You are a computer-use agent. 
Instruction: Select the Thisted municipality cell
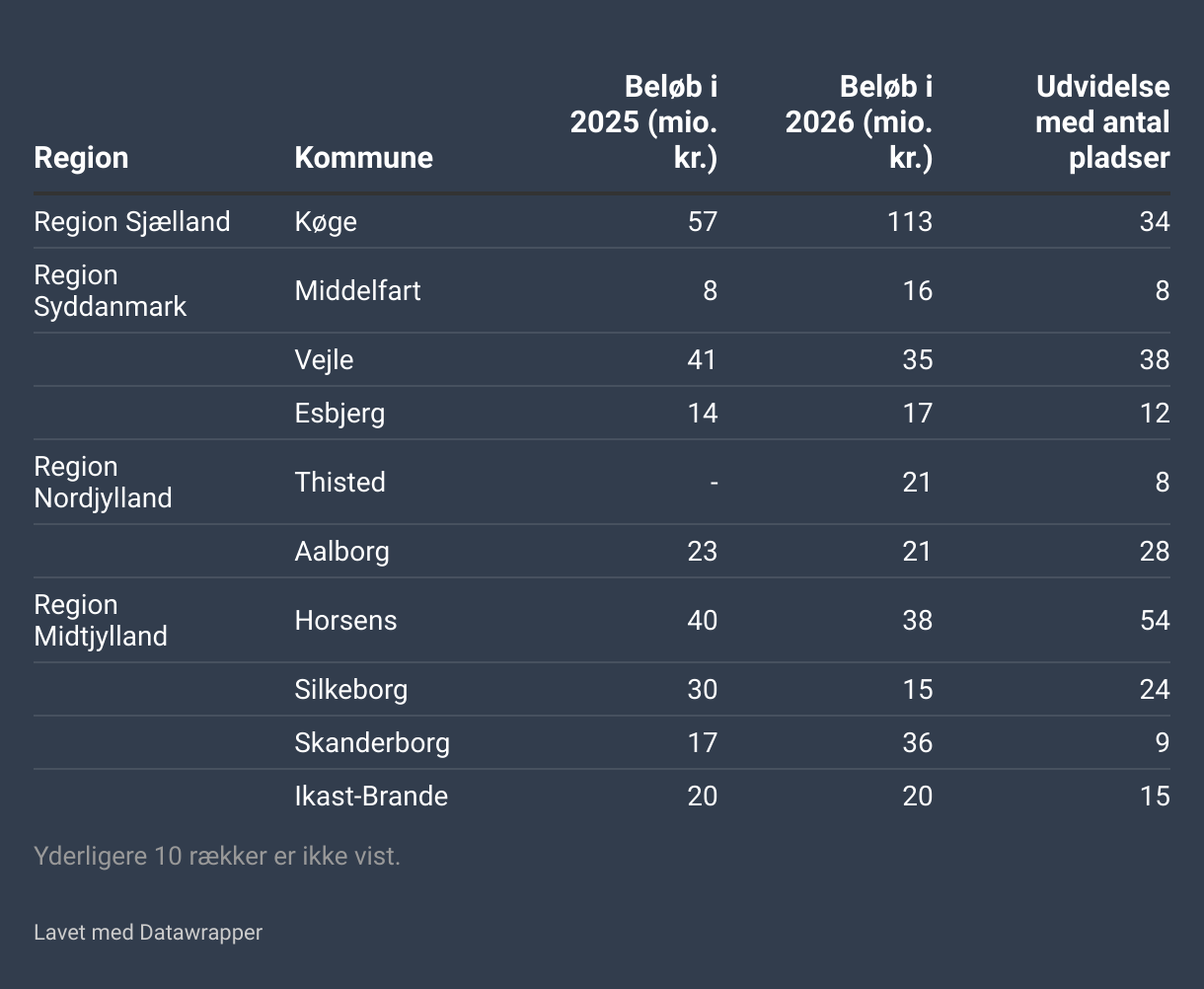[x=339, y=483]
